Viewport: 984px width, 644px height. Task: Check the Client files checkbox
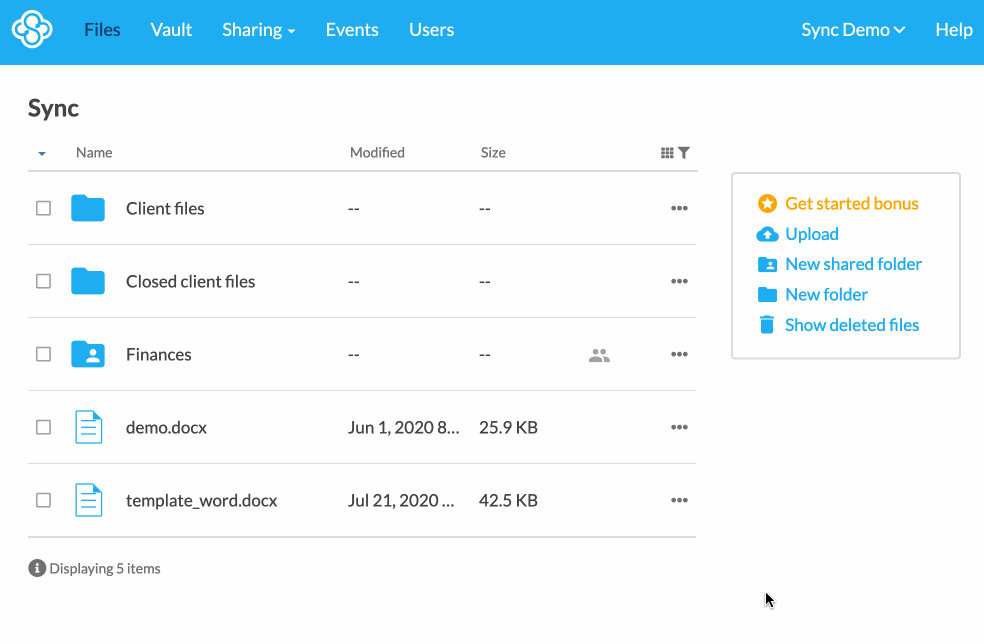pos(43,208)
